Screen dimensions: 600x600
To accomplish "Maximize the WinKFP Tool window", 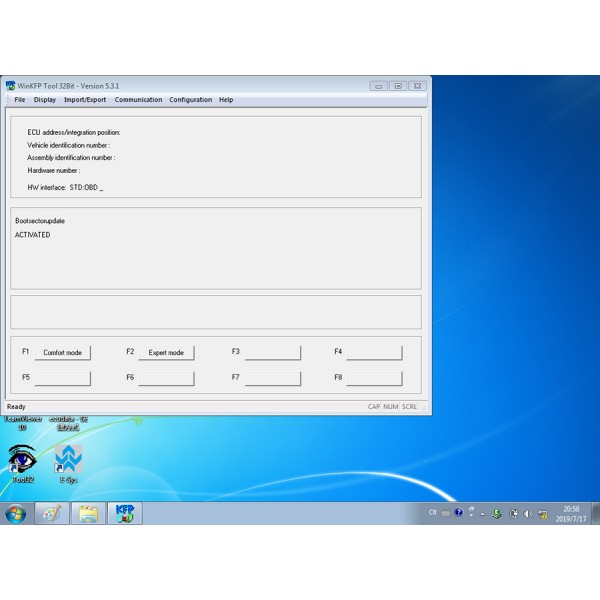I will click(398, 86).
